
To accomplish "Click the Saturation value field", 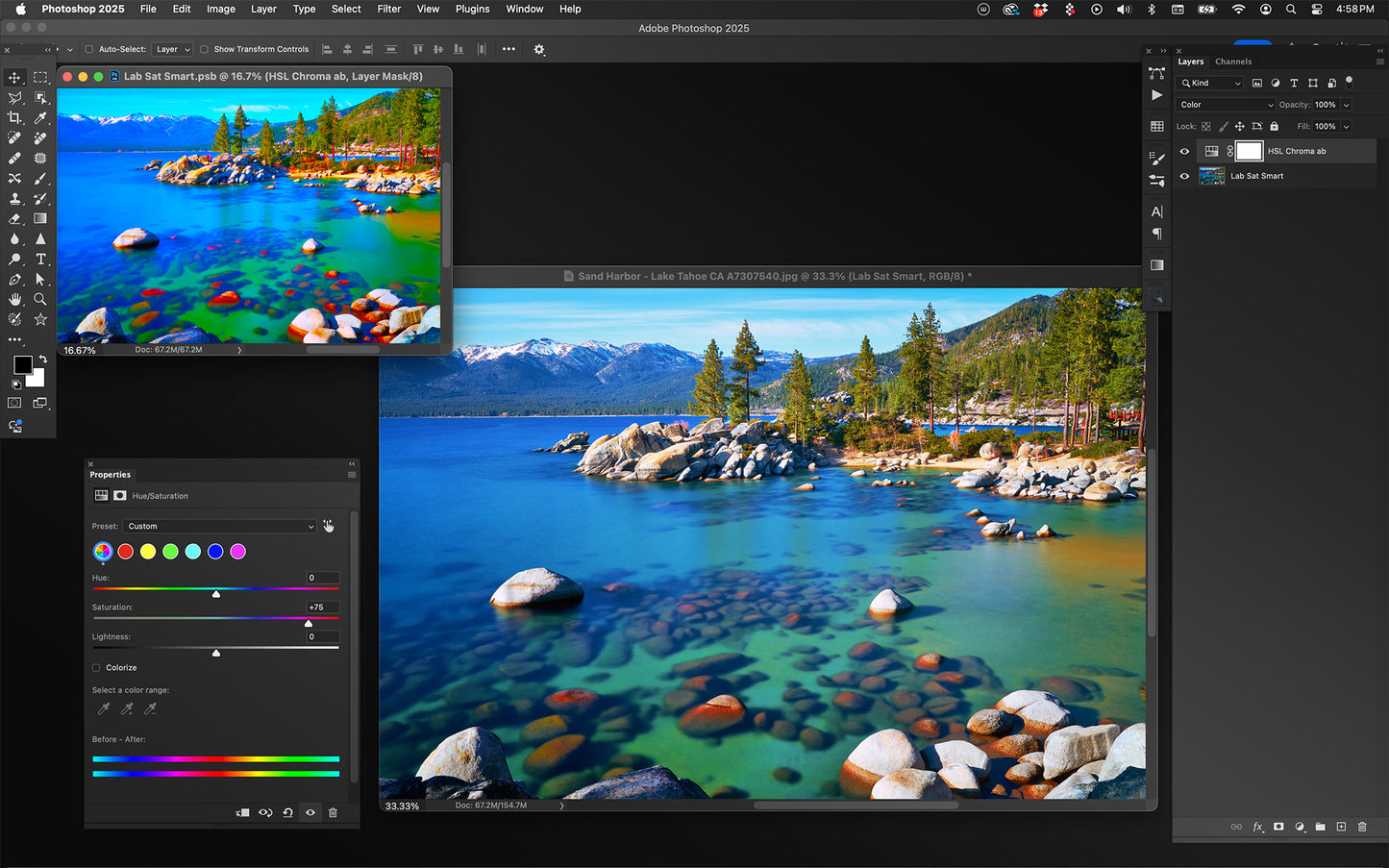I will pos(322,608).
